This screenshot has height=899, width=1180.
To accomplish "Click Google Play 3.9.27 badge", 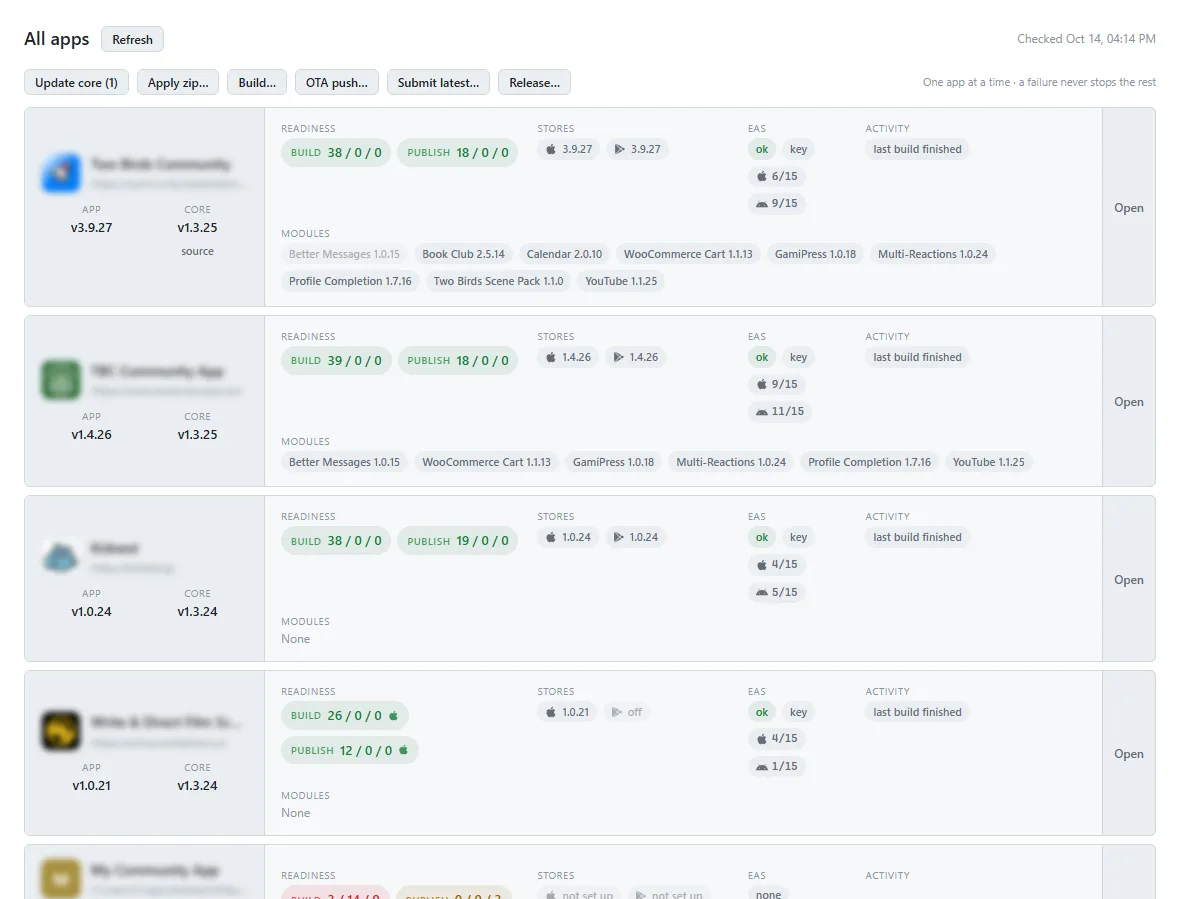I will point(637,149).
